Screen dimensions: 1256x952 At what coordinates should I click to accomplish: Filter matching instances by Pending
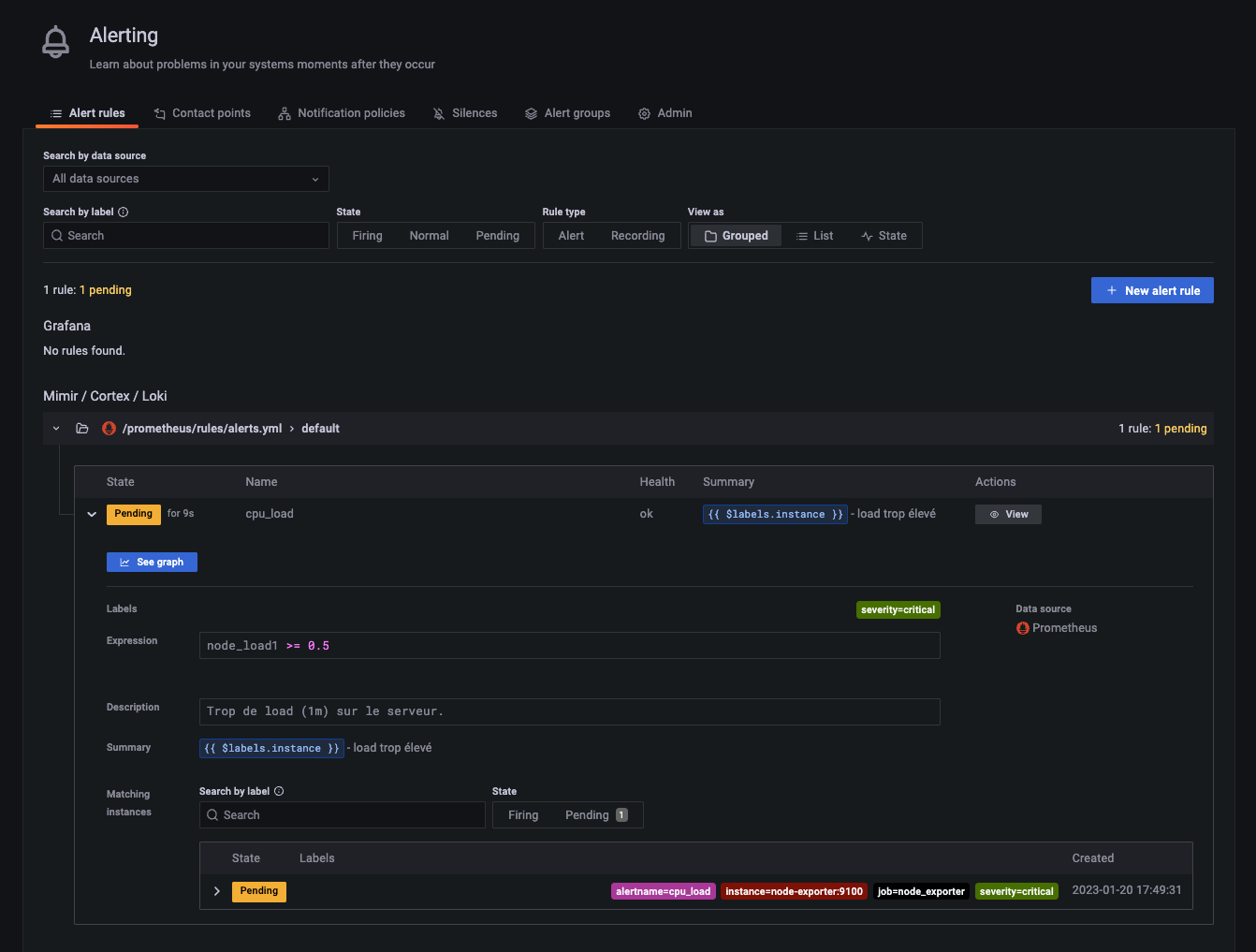(596, 815)
